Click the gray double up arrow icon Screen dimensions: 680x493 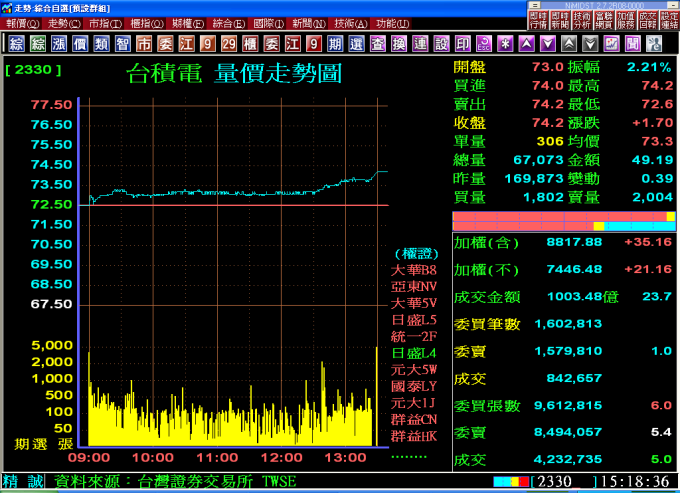pyautogui.click(x=569, y=43)
